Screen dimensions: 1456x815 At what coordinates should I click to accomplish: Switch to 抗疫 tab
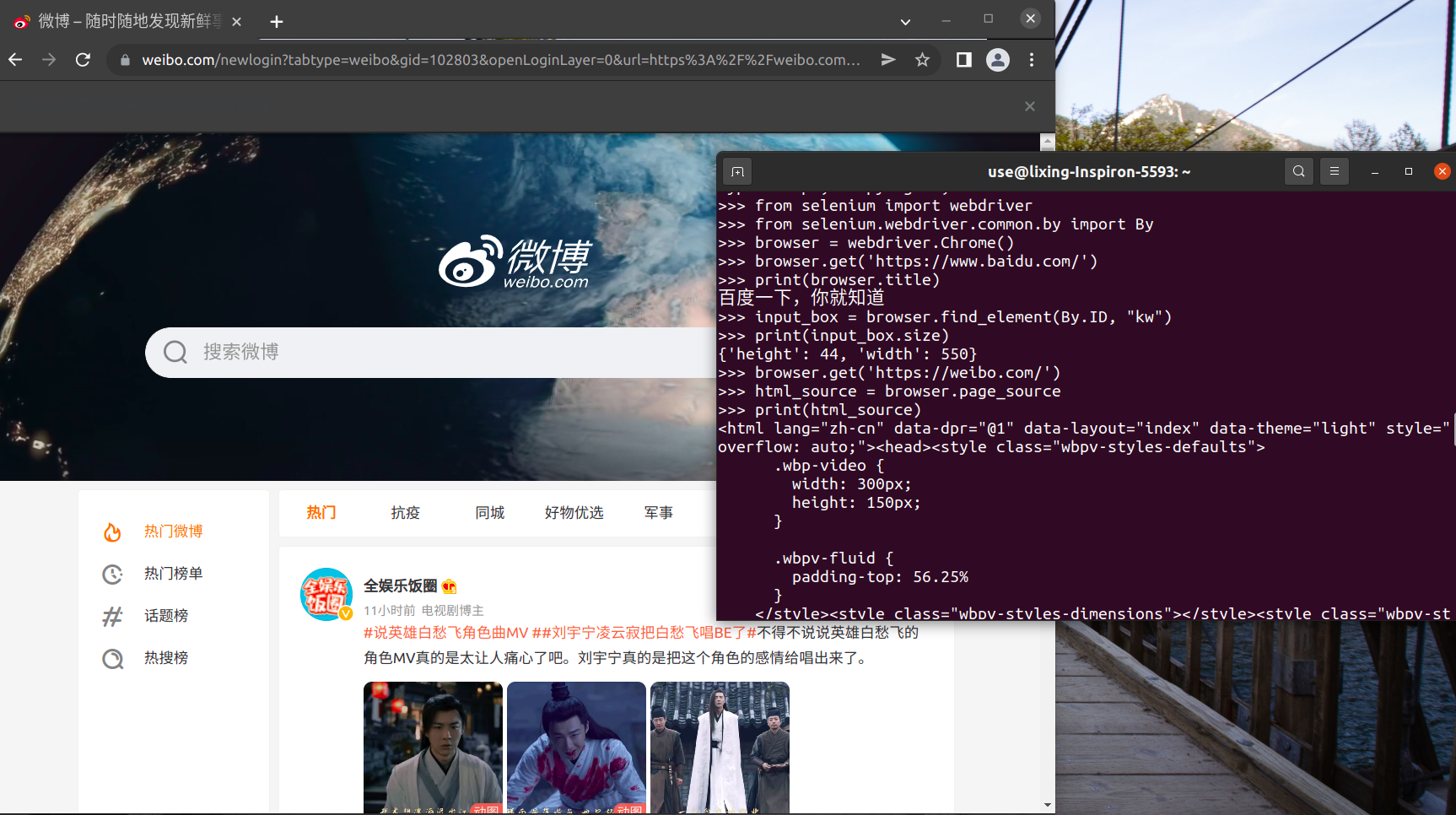point(405,513)
